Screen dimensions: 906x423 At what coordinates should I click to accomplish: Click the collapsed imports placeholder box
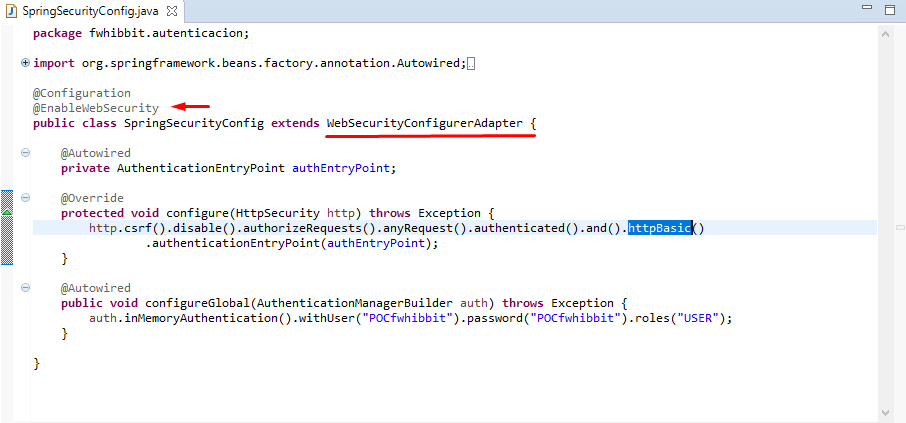pyautogui.click(x=472, y=64)
